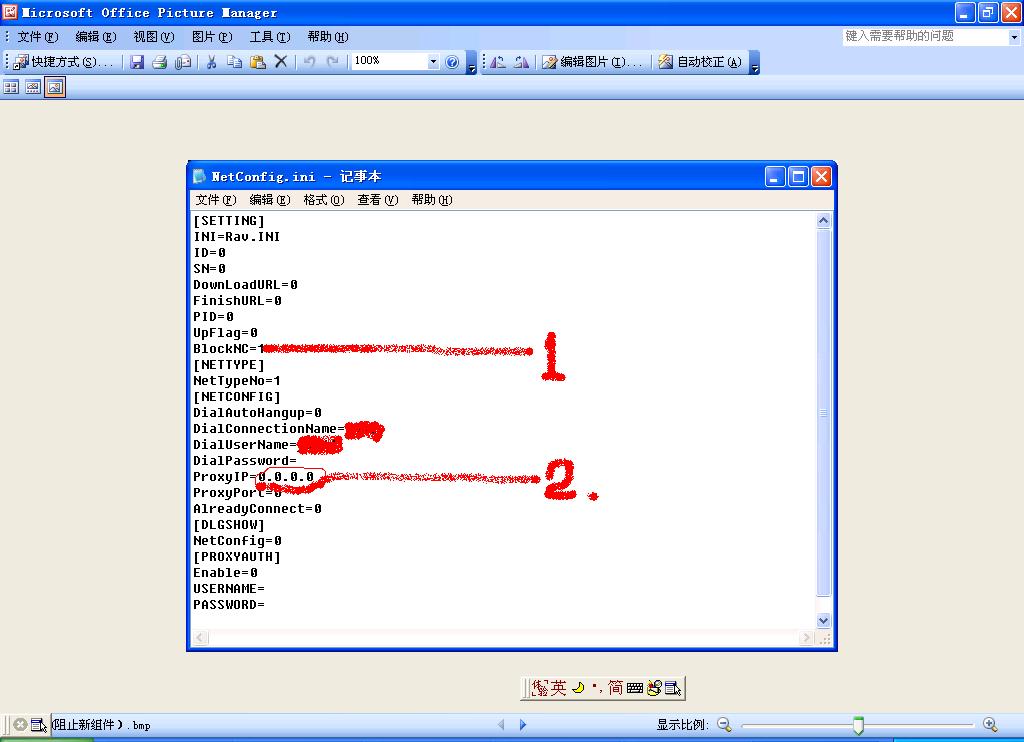Screen dimensions: 1024x742
Task: Open the 帮助(H) menu in Picture Manager's menu bar
Action: [327, 37]
